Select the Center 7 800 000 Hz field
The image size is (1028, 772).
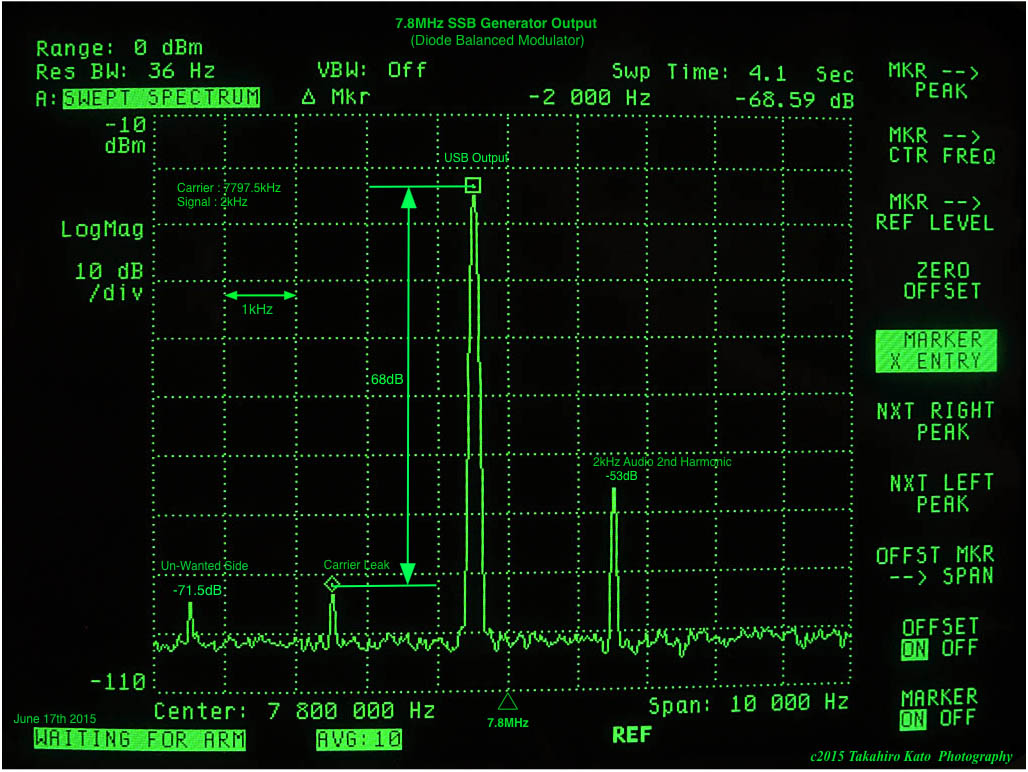293,710
